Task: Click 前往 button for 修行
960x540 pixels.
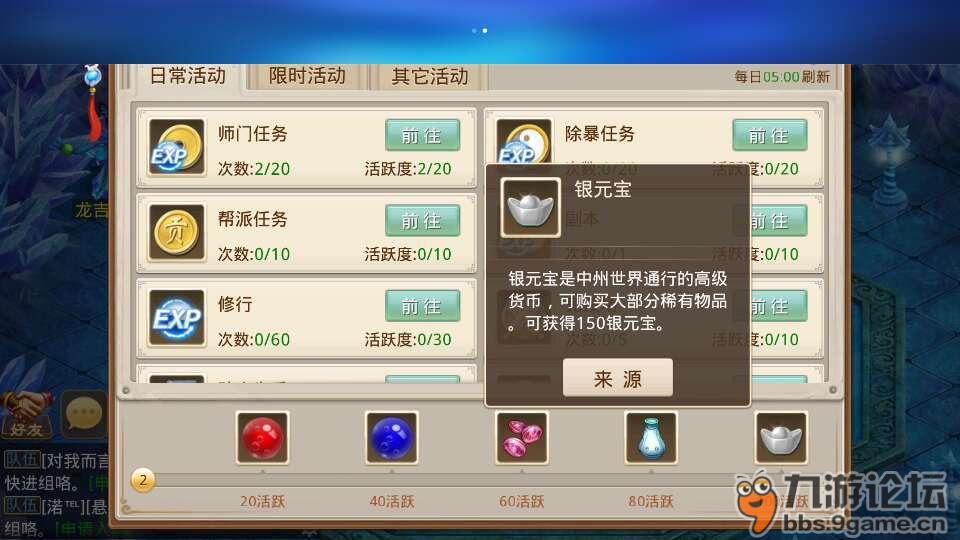Action: (422, 306)
